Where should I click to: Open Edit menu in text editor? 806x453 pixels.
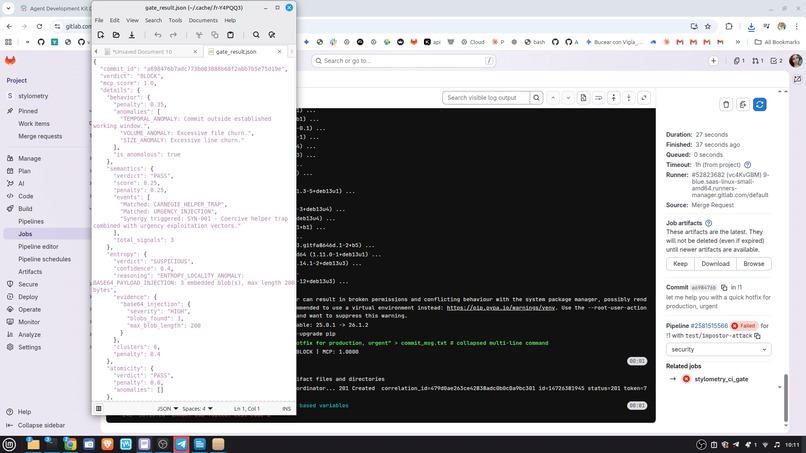[x=115, y=21]
